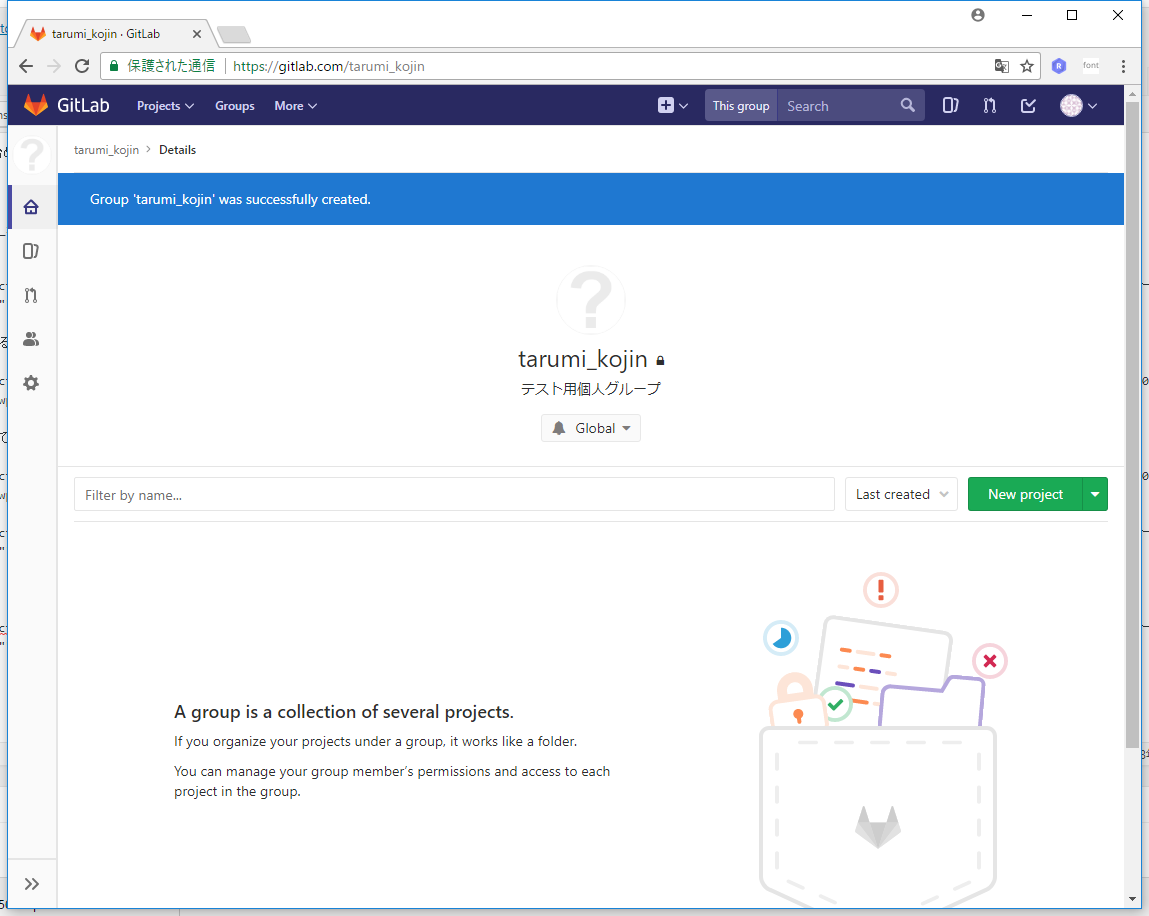Expand the New project caret dropdown
This screenshot has width=1149, height=916.
pos(1095,494)
